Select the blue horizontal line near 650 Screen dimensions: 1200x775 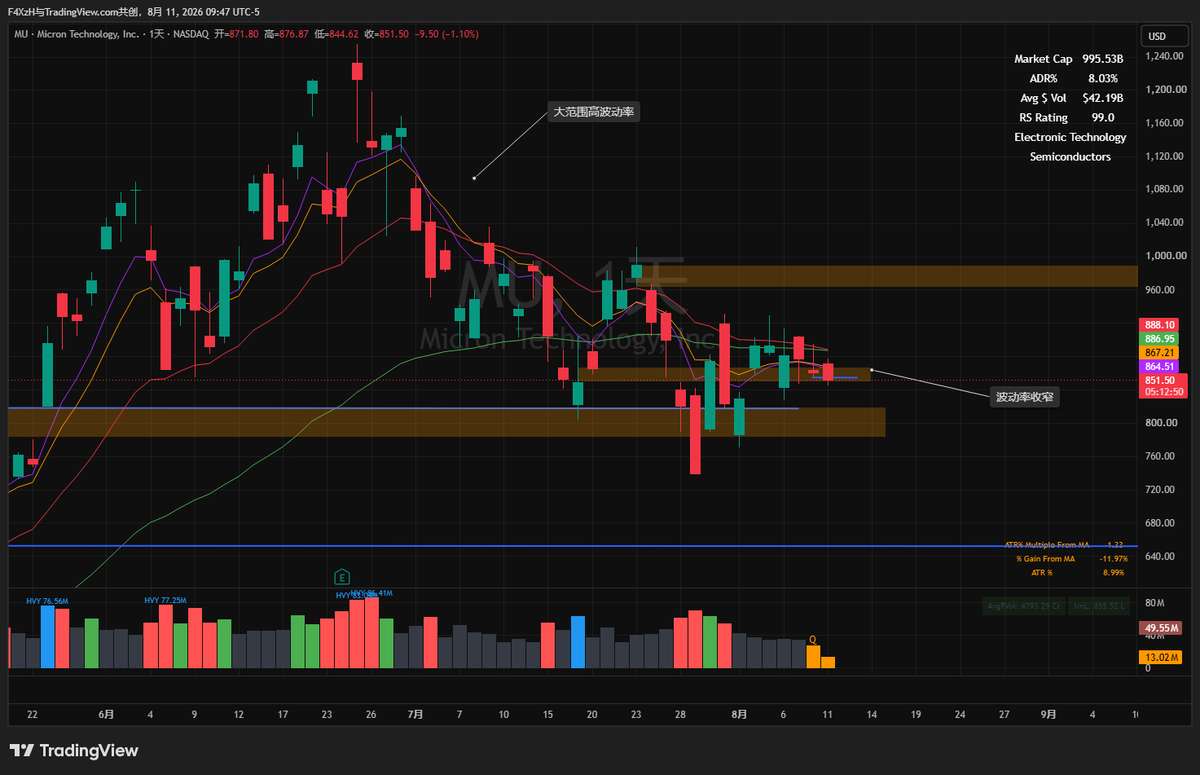coord(573,546)
